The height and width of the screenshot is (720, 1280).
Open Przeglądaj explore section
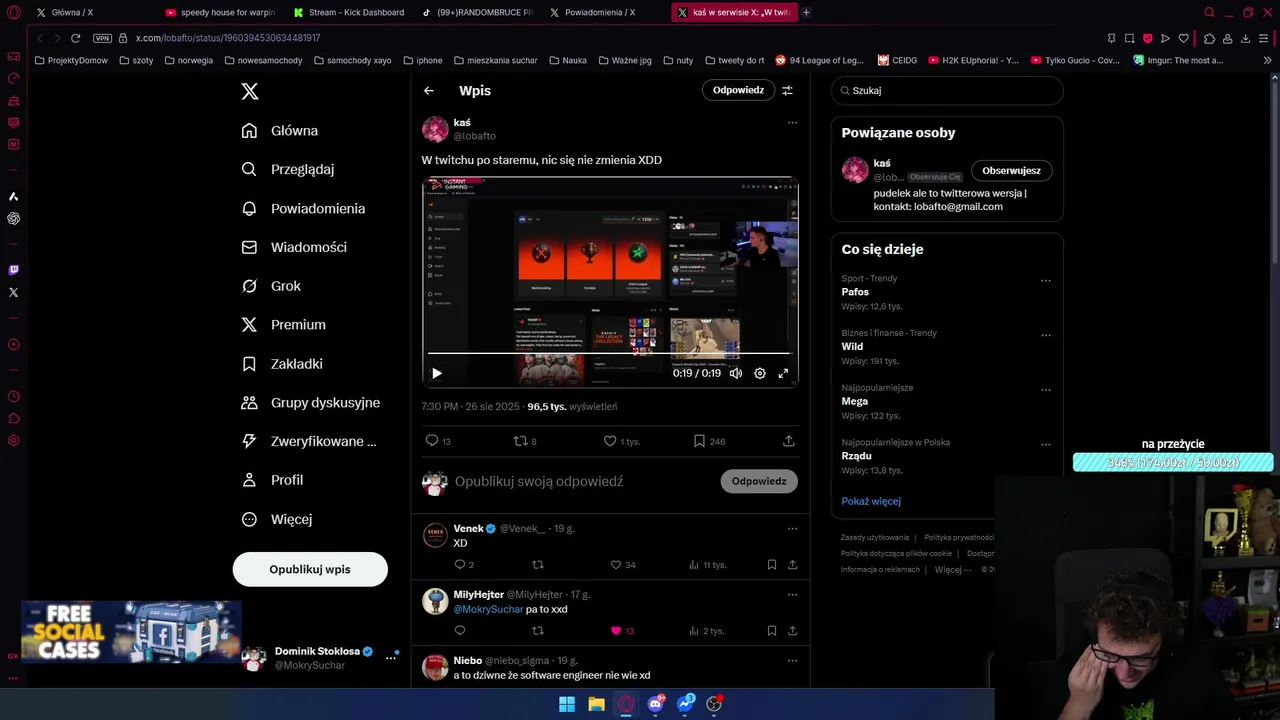click(x=288, y=169)
